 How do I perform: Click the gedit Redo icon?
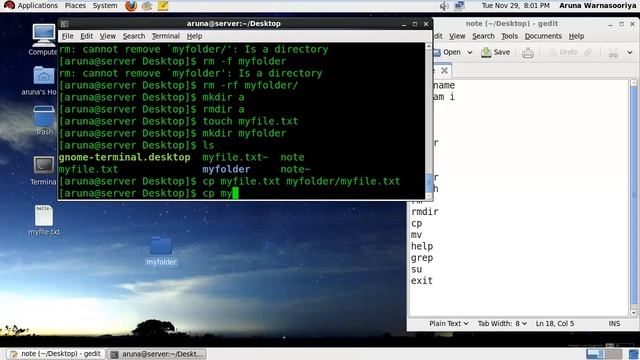point(588,52)
